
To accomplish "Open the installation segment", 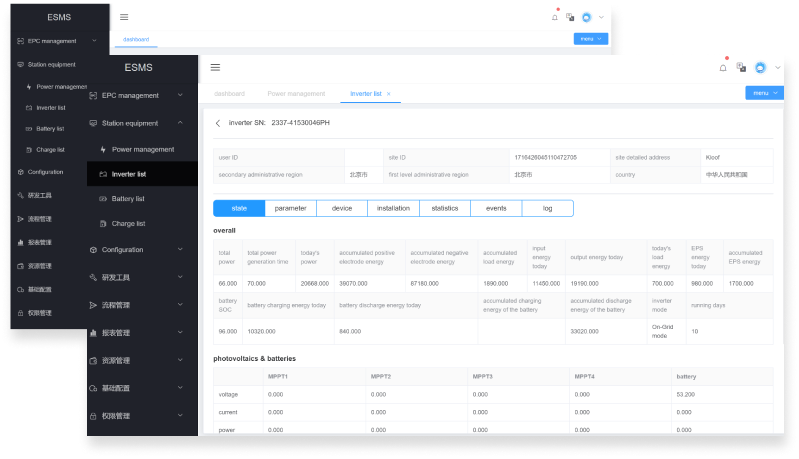I will pyautogui.click(x=393, y=208).
